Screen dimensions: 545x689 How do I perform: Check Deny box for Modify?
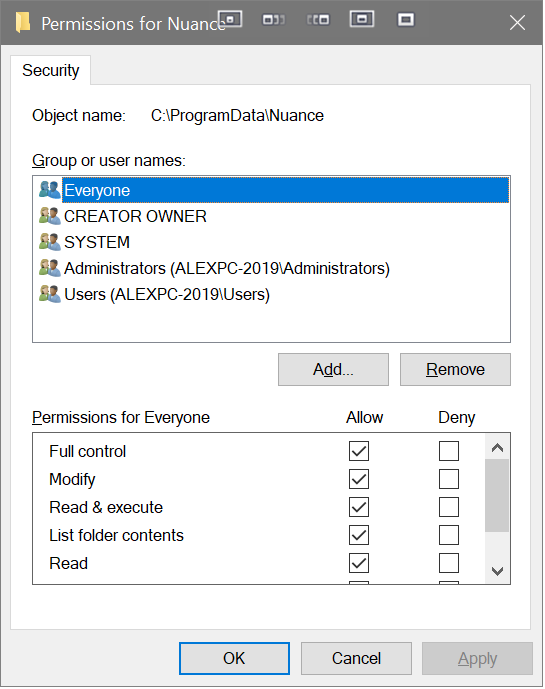click(449, 479)
